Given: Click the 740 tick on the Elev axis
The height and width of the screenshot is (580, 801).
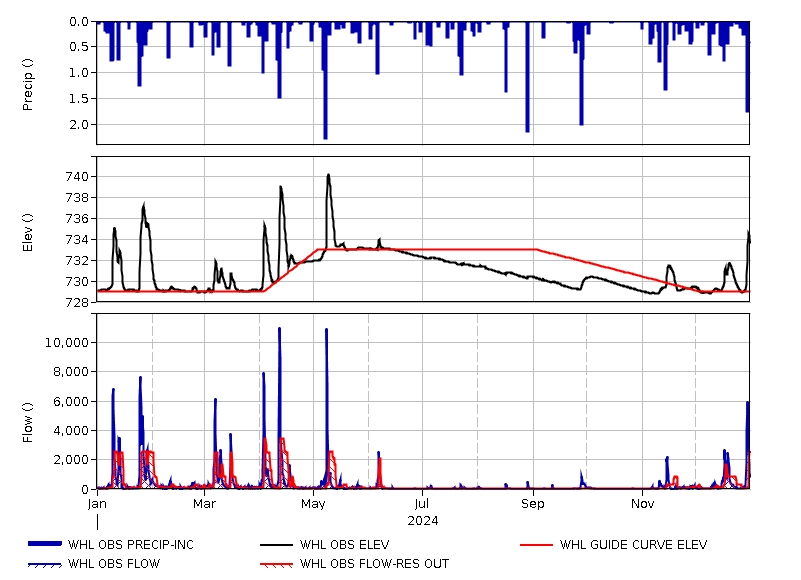Looking at the screenshot, I should 77,177.
